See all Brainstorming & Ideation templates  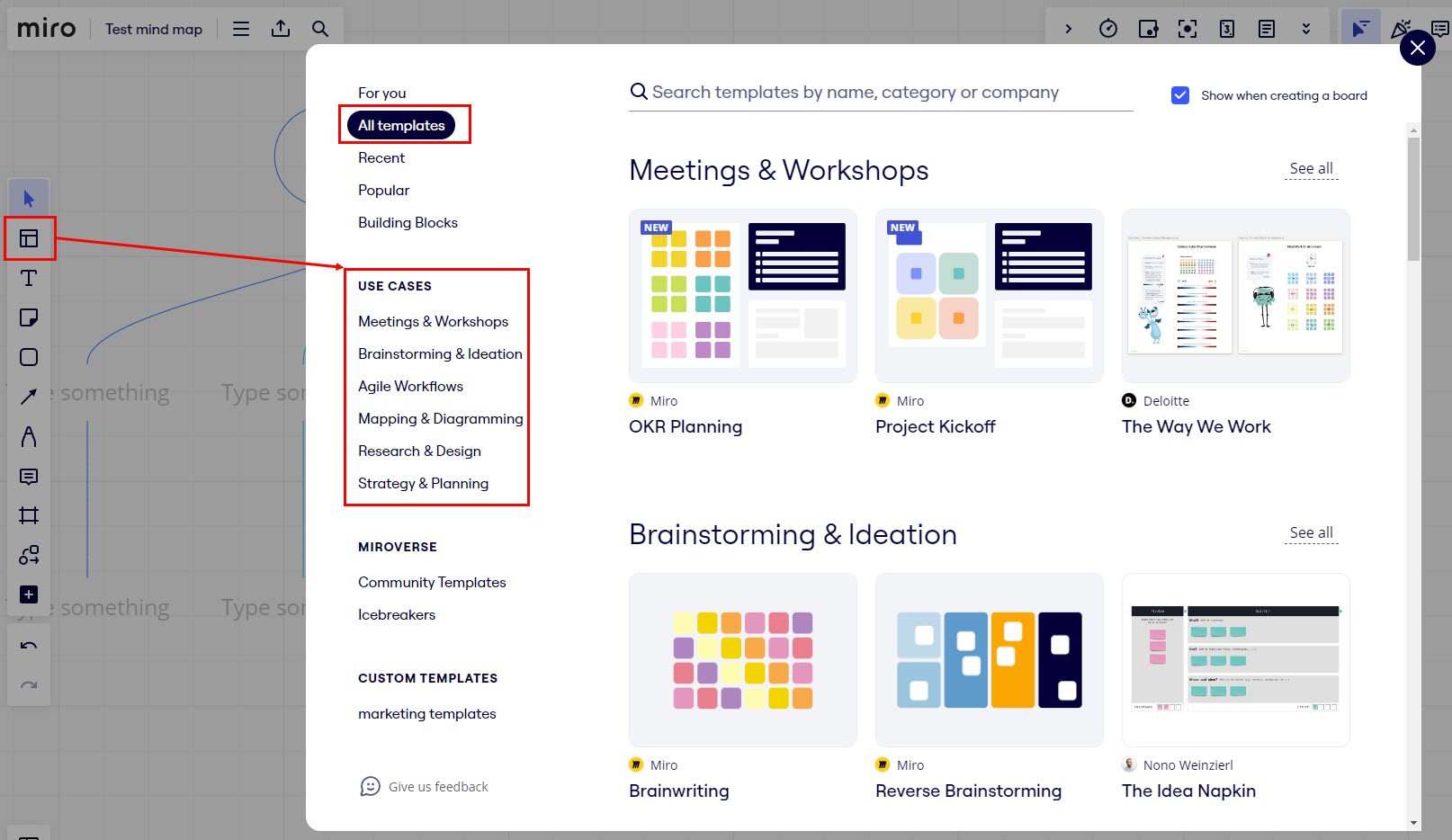point(1311,532)
